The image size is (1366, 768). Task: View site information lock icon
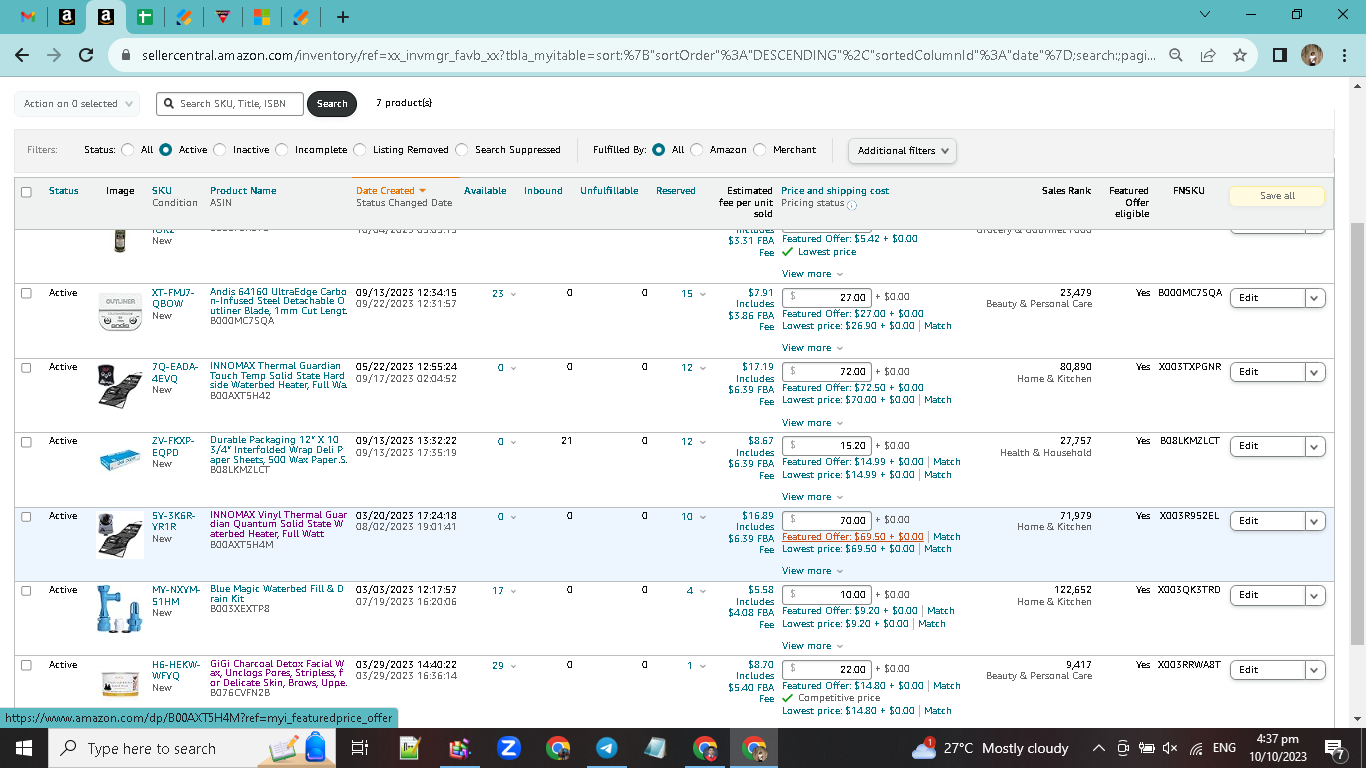coord(126,55)
